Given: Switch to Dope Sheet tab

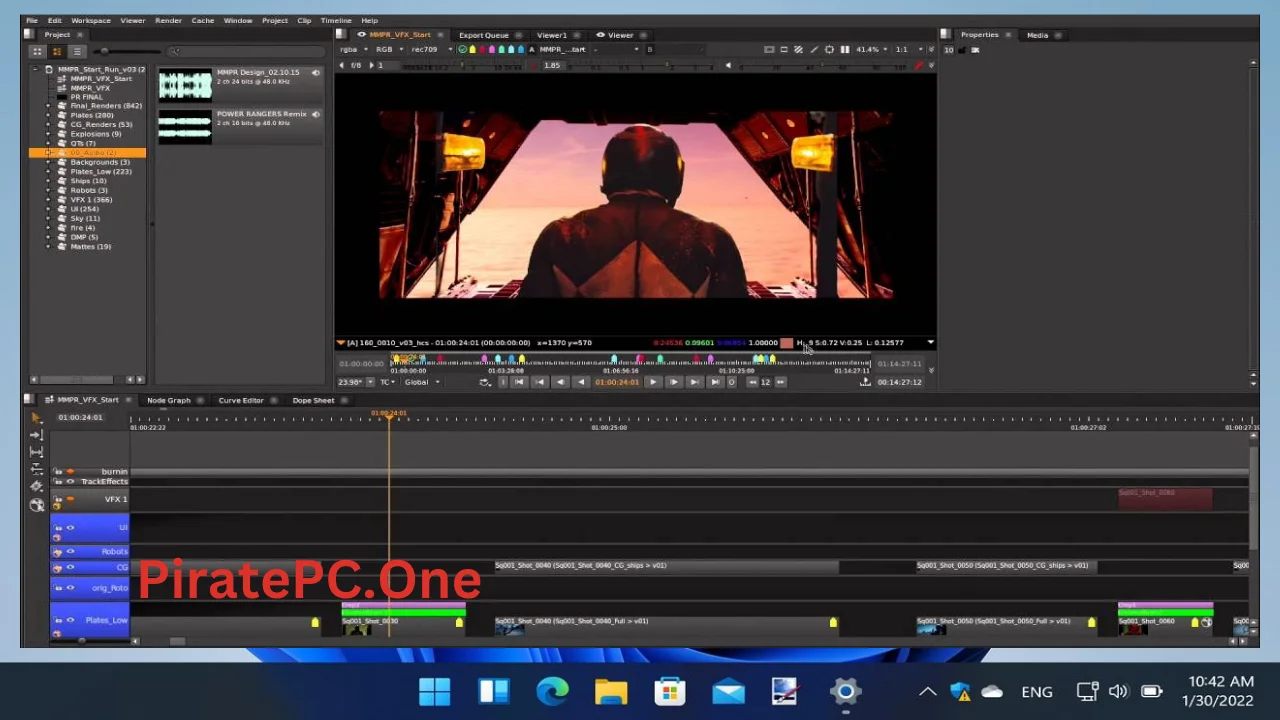Looking at the screenshot, I should tap(313, 400).
